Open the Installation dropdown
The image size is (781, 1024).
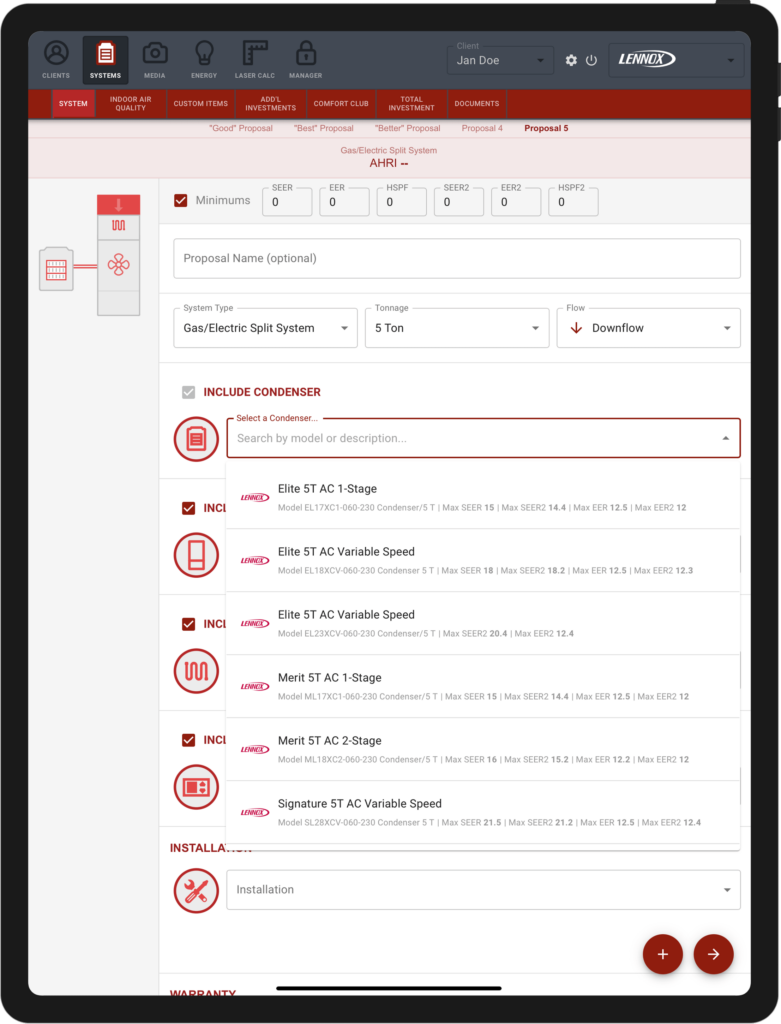pyautogui.click(x=483, y=889)
